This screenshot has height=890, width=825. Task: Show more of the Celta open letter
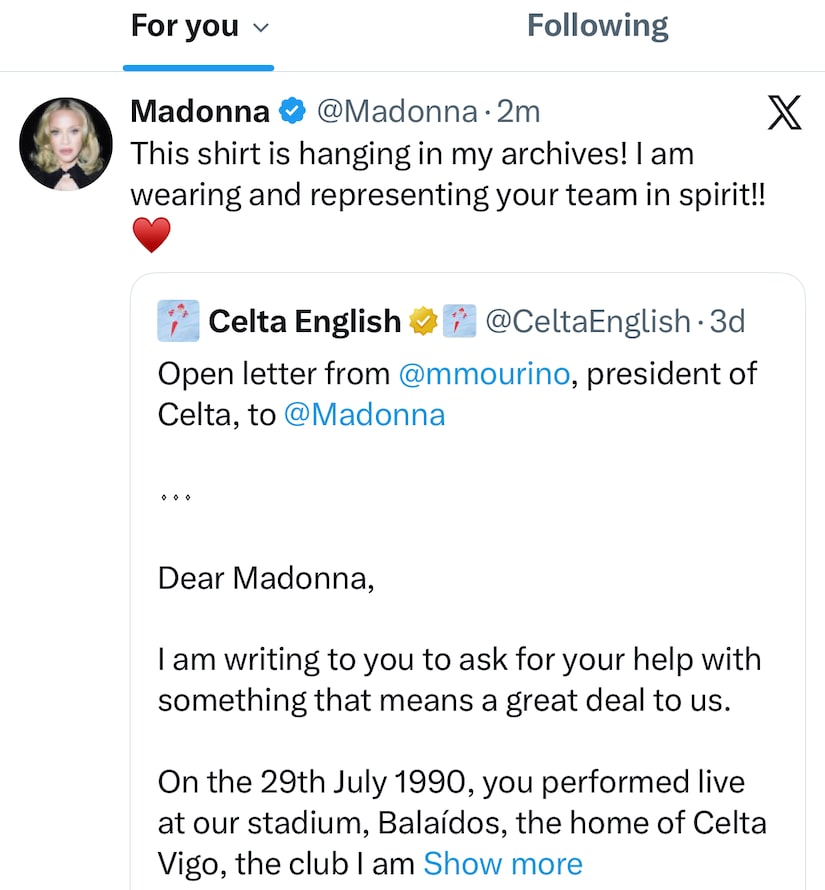502,863
